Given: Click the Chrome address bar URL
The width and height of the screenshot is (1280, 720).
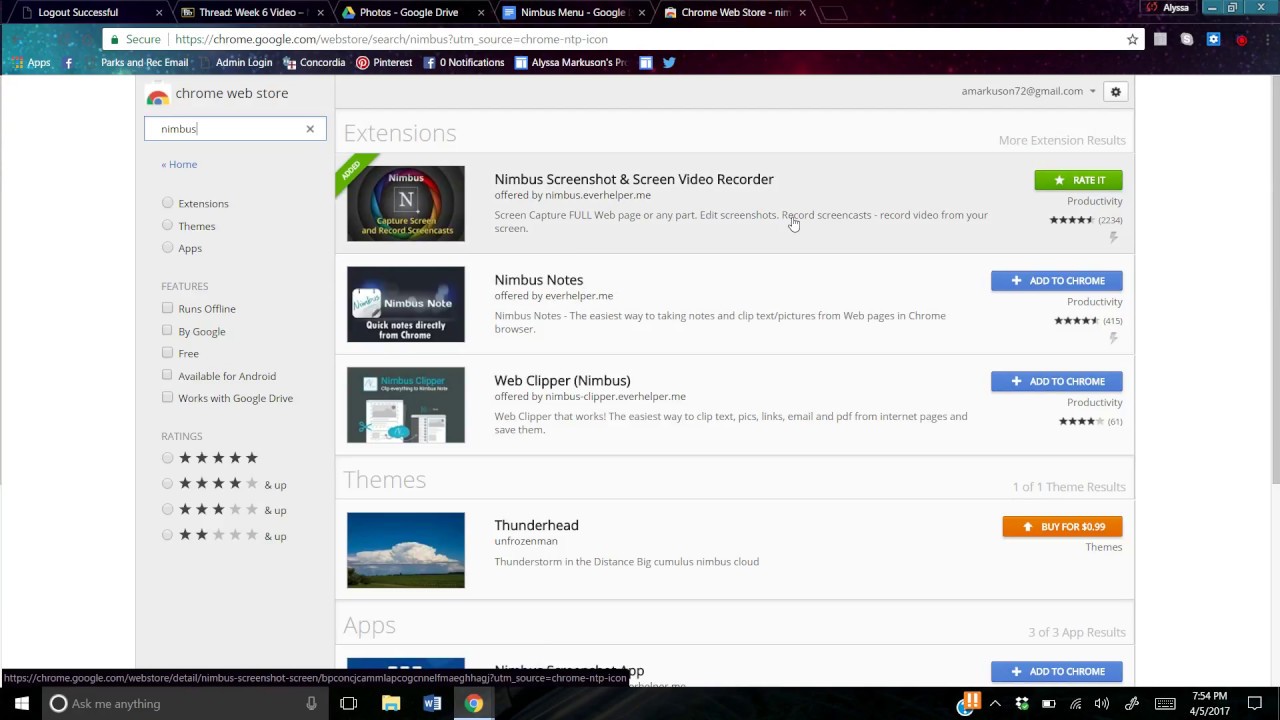Looking at the screenshot, I should pyautogui.click(x=391, y=39).
